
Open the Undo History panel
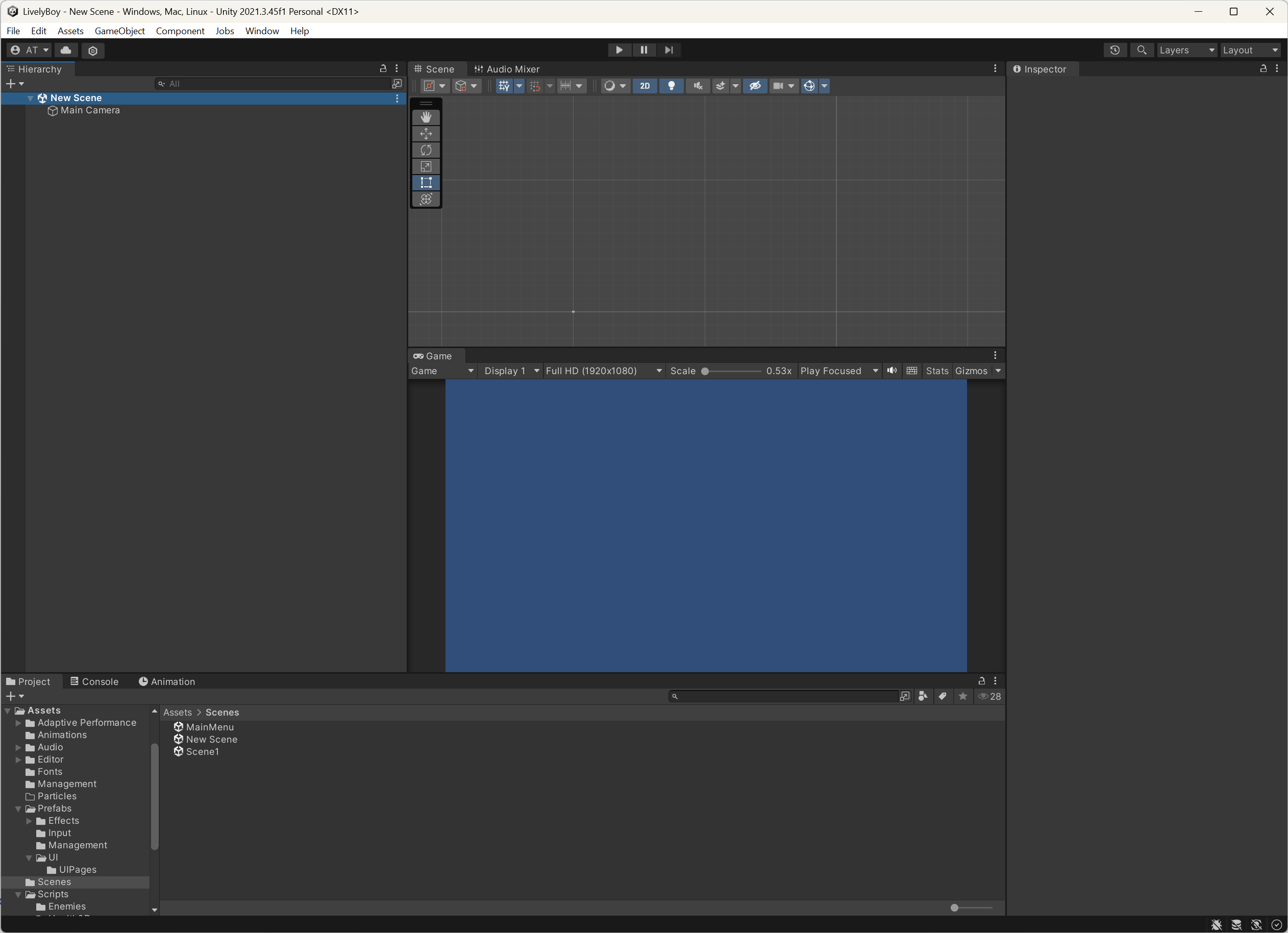[1115, 50]
